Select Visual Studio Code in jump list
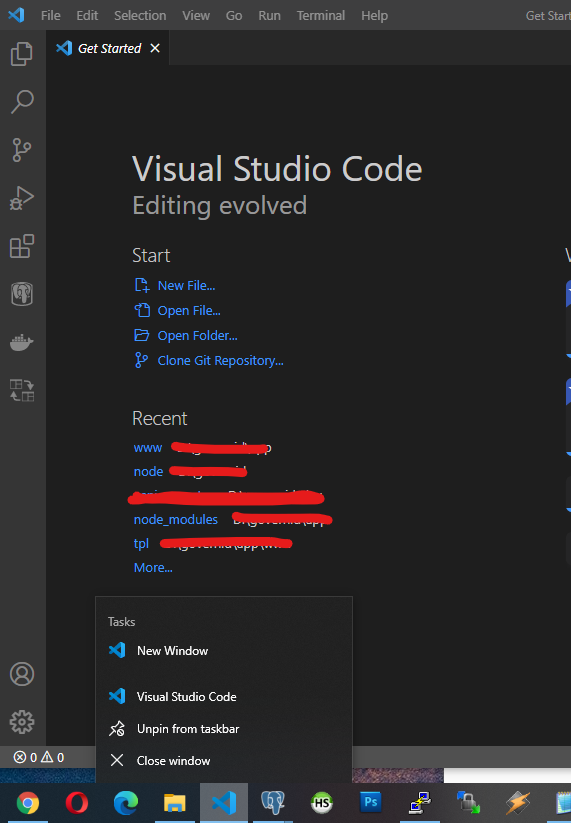571x823 pixels. coord(224,697)
